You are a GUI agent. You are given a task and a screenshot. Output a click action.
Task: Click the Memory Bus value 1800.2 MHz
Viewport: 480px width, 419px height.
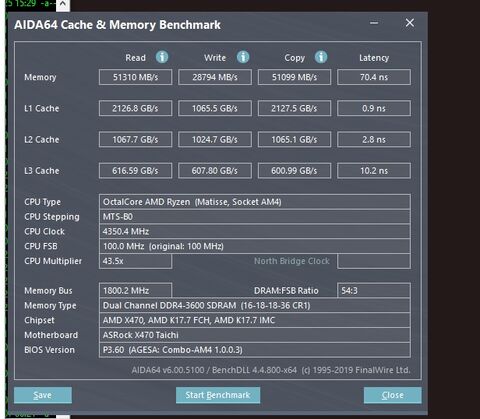[x=135, y=290]
